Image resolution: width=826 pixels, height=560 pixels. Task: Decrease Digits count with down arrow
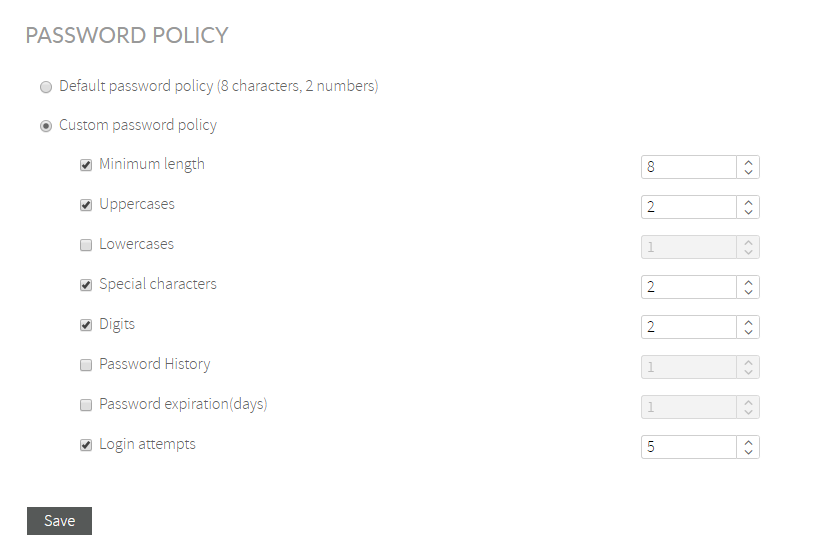pyautogui.click(x=748, y=332)
